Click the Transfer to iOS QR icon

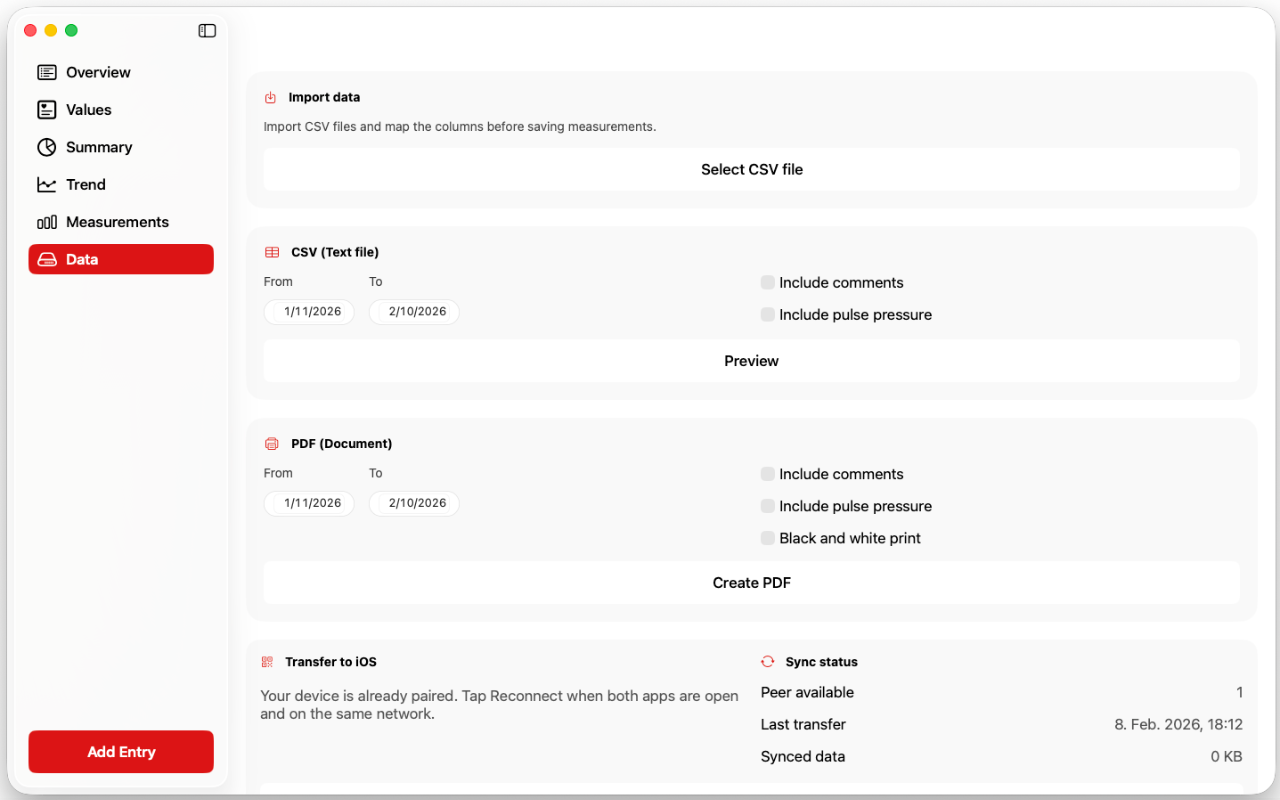(267, 662)
